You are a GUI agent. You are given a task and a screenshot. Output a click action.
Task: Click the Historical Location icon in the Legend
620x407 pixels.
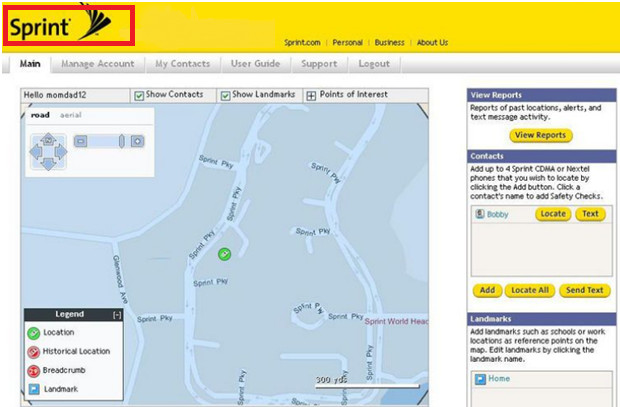coord(34,352)
